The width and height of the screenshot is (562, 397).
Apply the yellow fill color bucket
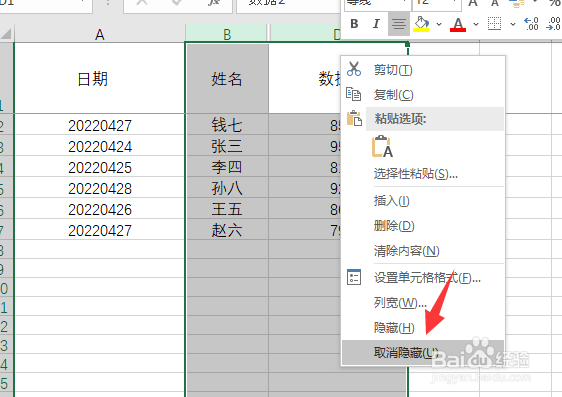pos(422,24)
